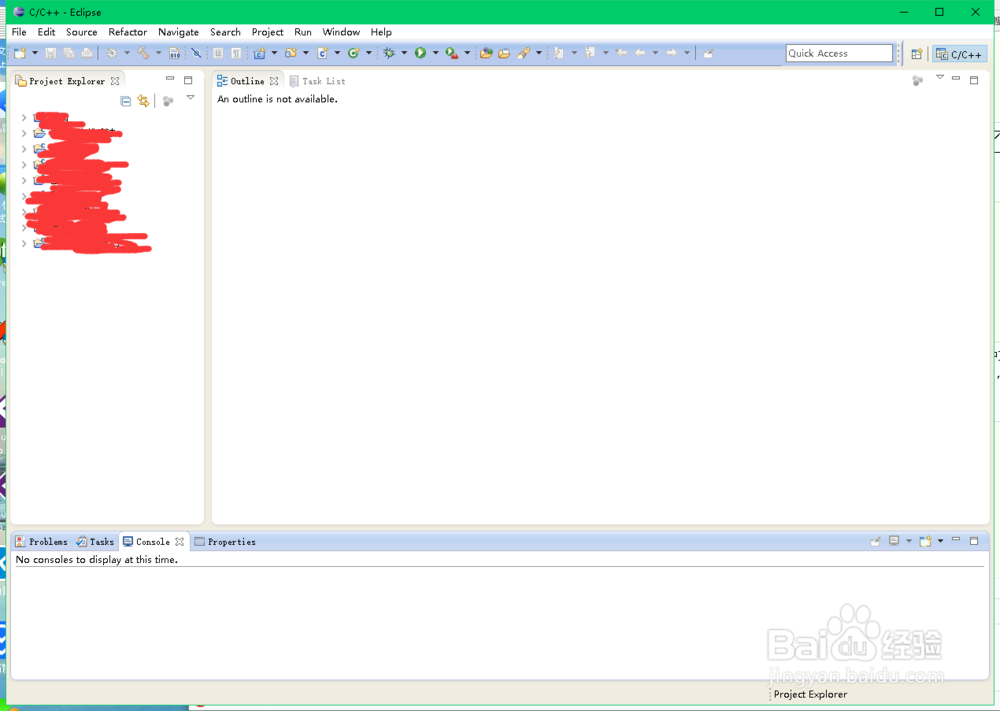Click the Search flashlight icon
Screen dimensions: 1000x711
tap(524, 54)
